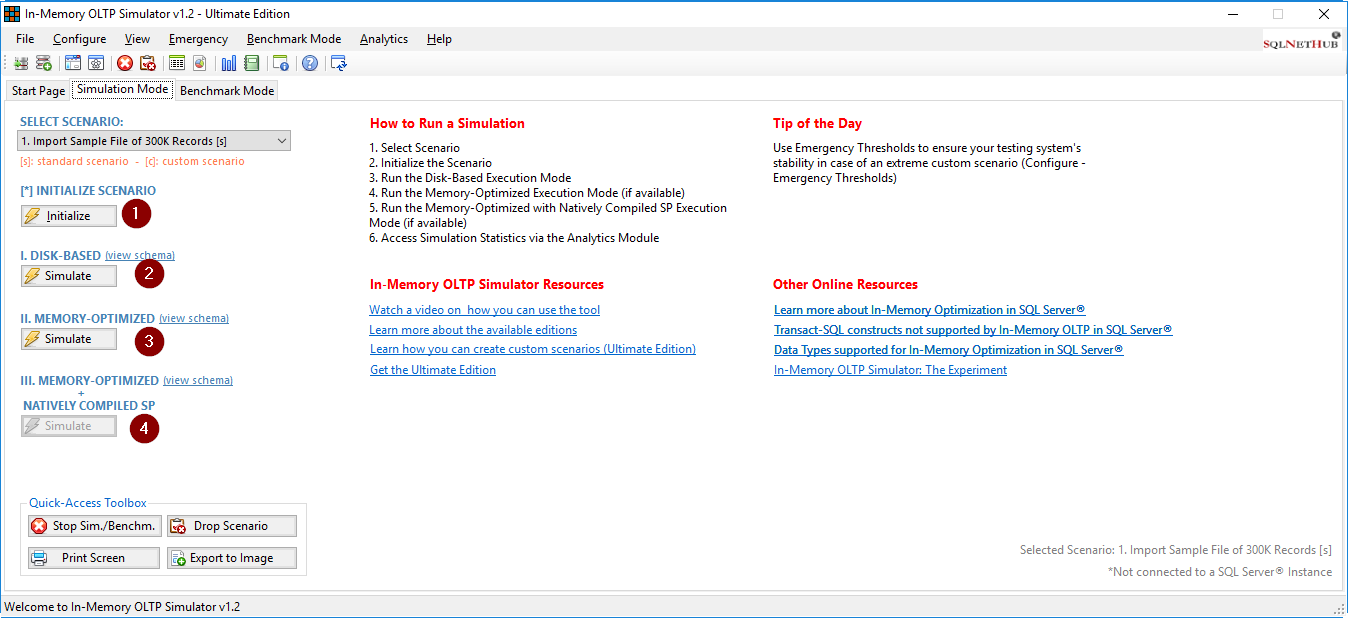Click the database connect toolbar icon
The height and width of the screenshot is (618, 1348).
[21, 63]
